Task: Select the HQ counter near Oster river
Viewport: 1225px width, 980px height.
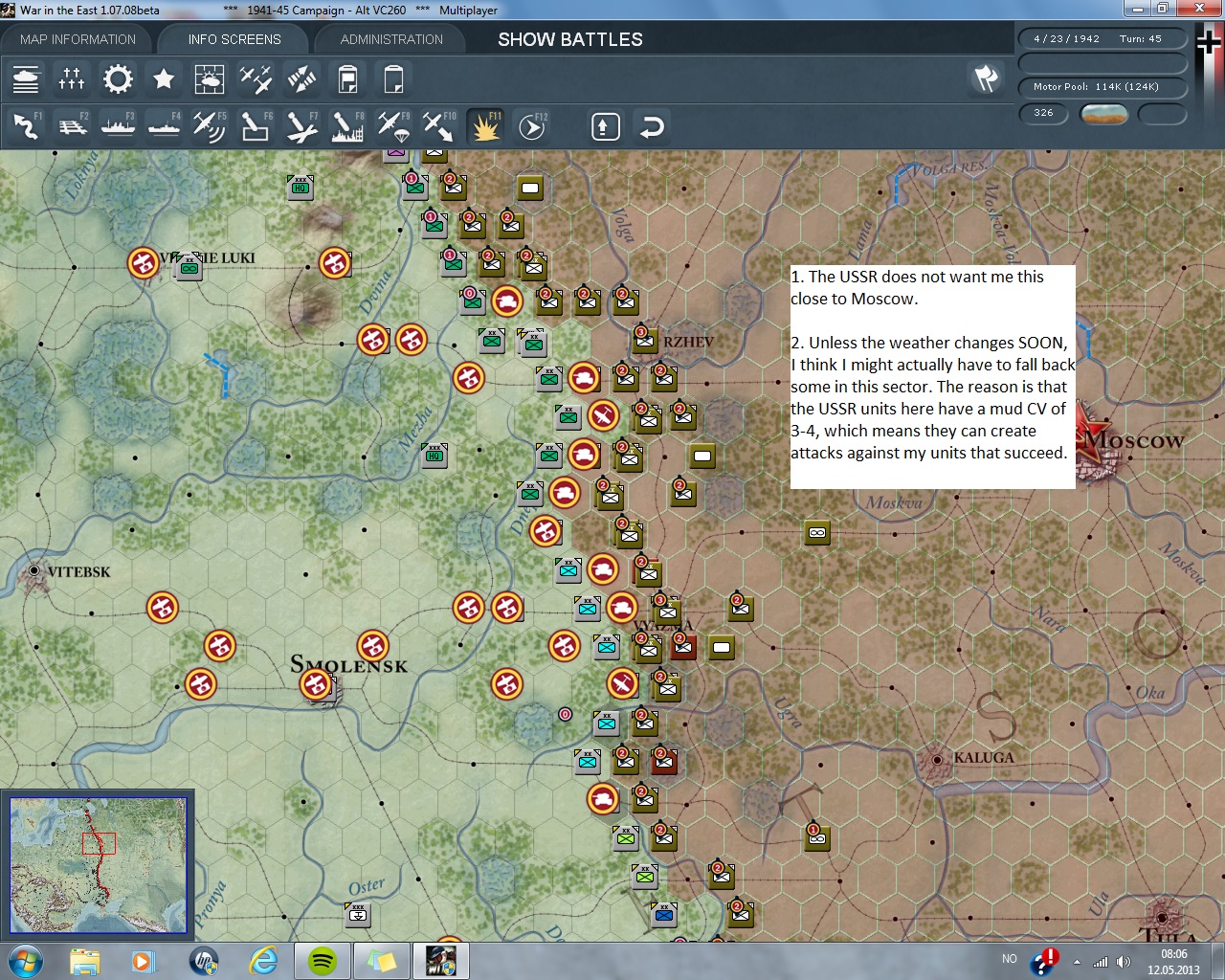Action: [357, 914]
